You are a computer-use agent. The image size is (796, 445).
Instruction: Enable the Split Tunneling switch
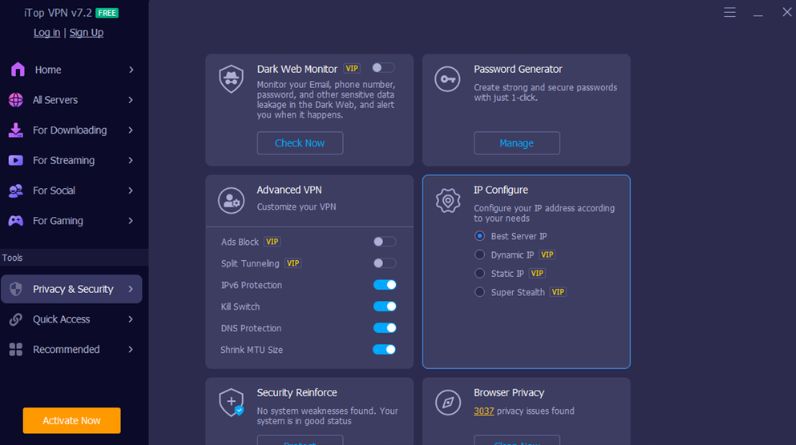[384, 263]
